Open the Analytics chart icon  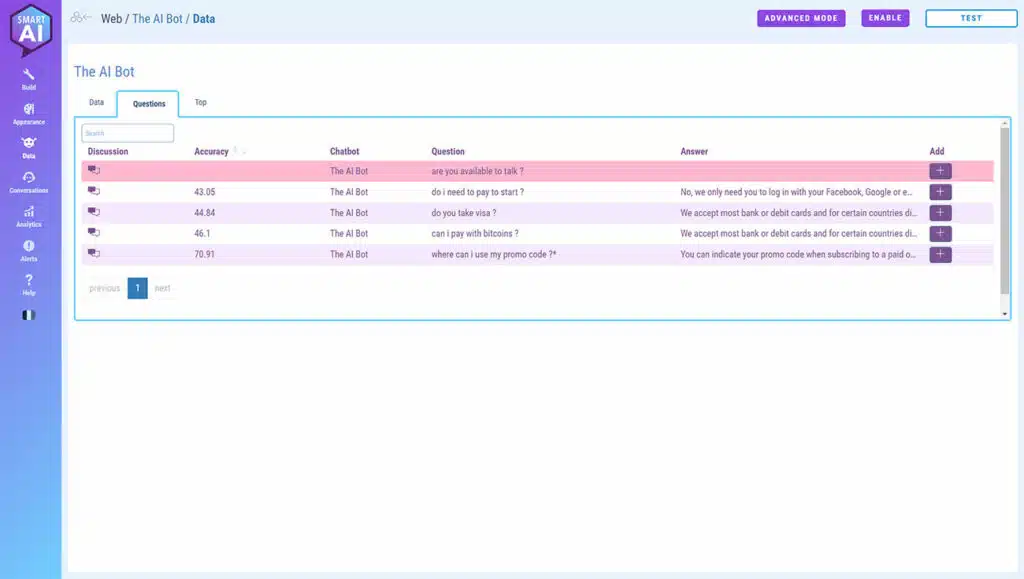(29, 212)
